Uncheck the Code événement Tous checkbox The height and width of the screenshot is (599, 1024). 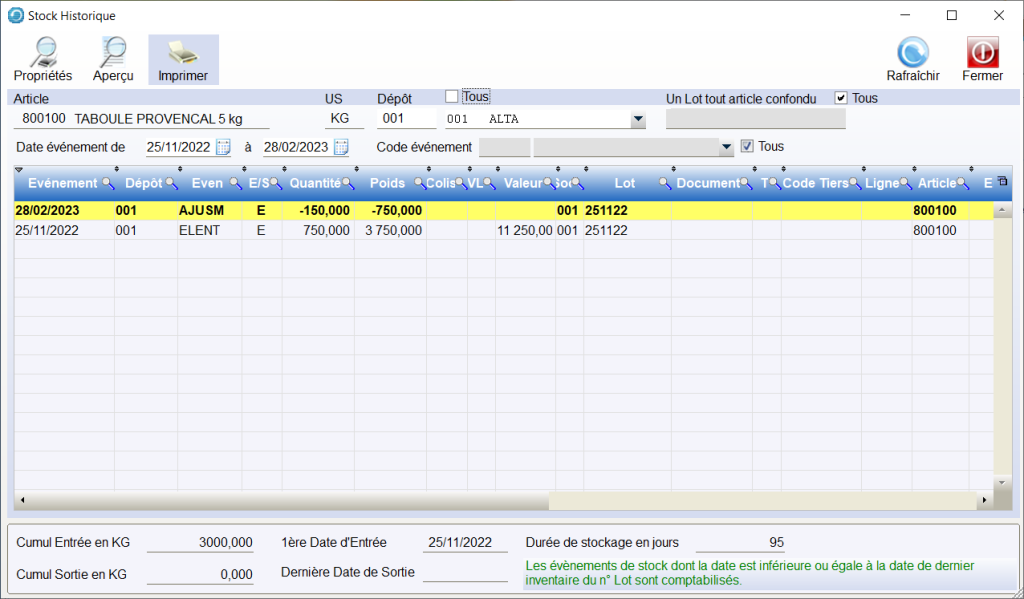746,147
